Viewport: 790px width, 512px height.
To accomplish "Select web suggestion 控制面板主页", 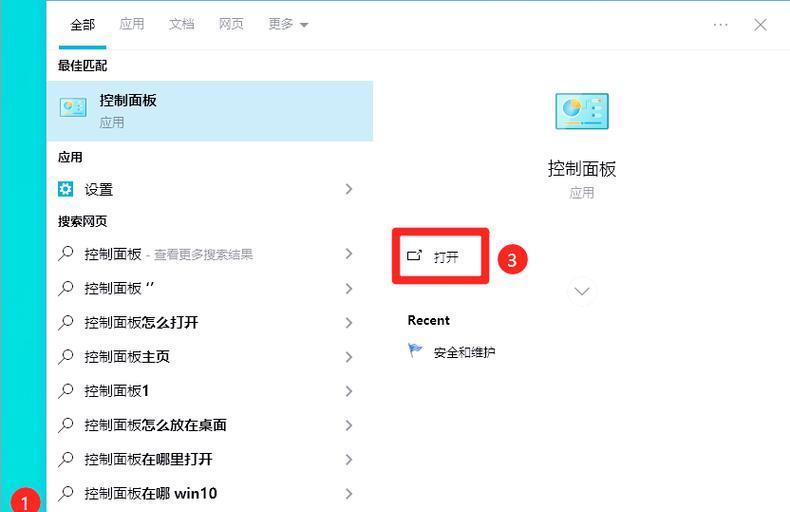I will pos(210,357).
